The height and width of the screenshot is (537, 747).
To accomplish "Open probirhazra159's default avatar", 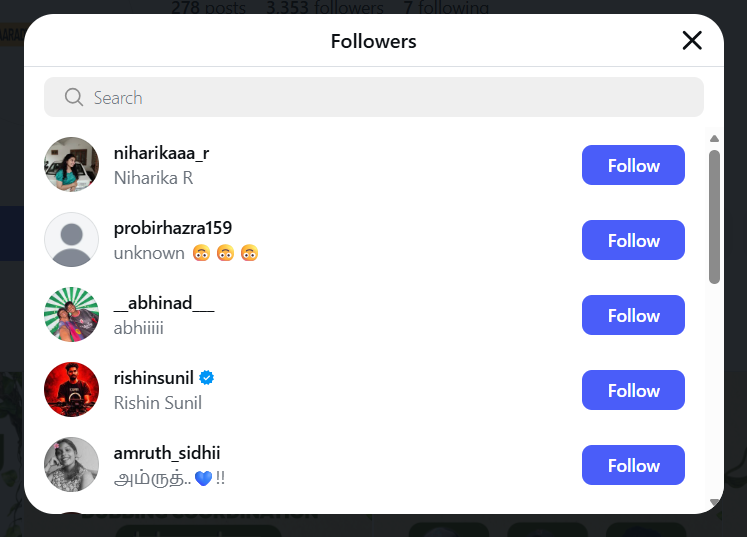I will point(72,240).
